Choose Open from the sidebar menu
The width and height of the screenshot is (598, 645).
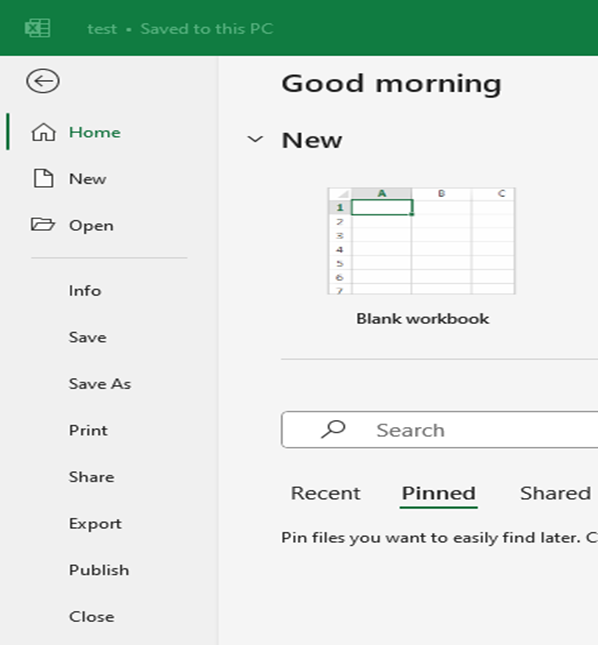pos(91,226)
